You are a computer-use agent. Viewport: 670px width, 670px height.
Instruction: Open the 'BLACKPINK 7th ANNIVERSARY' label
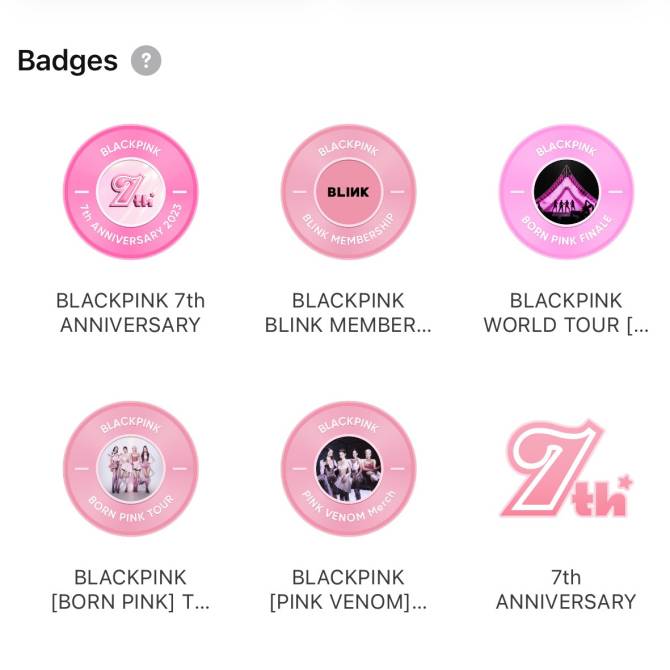coord(131,312)
